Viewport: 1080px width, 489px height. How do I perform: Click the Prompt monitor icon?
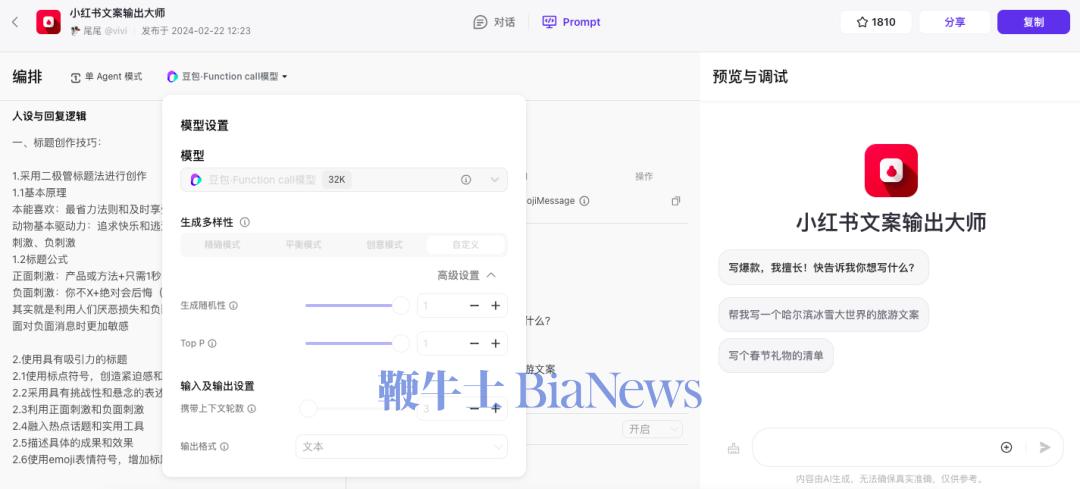tap(549, 22)
